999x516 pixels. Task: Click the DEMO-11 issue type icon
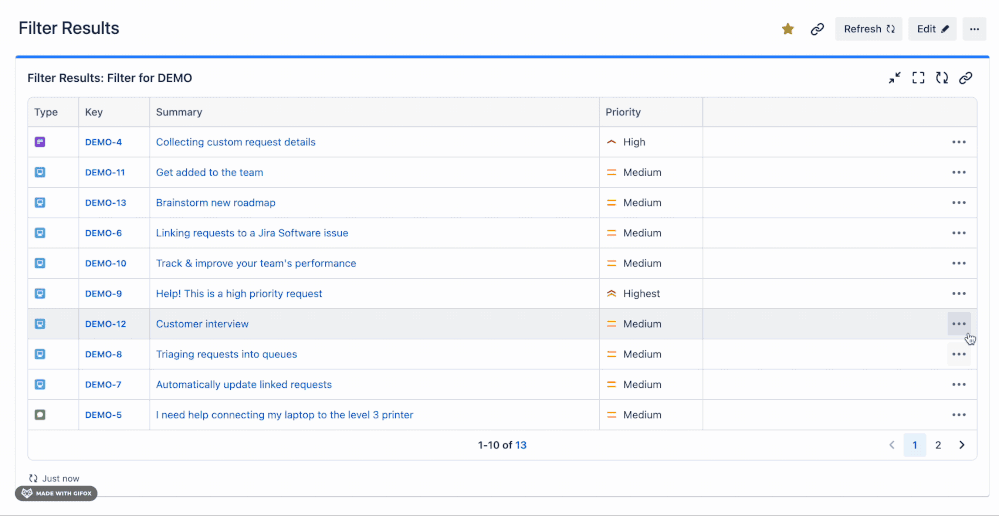point(40,172)
